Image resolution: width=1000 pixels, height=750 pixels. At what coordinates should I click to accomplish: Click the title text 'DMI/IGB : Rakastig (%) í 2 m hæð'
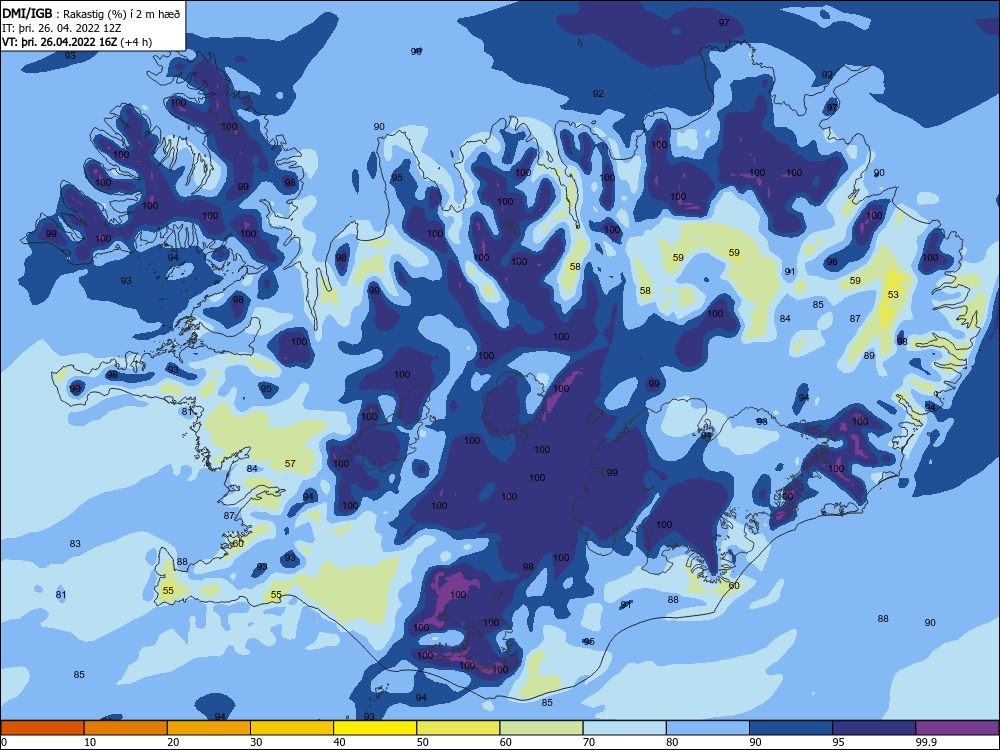click(x=91, y=13)
